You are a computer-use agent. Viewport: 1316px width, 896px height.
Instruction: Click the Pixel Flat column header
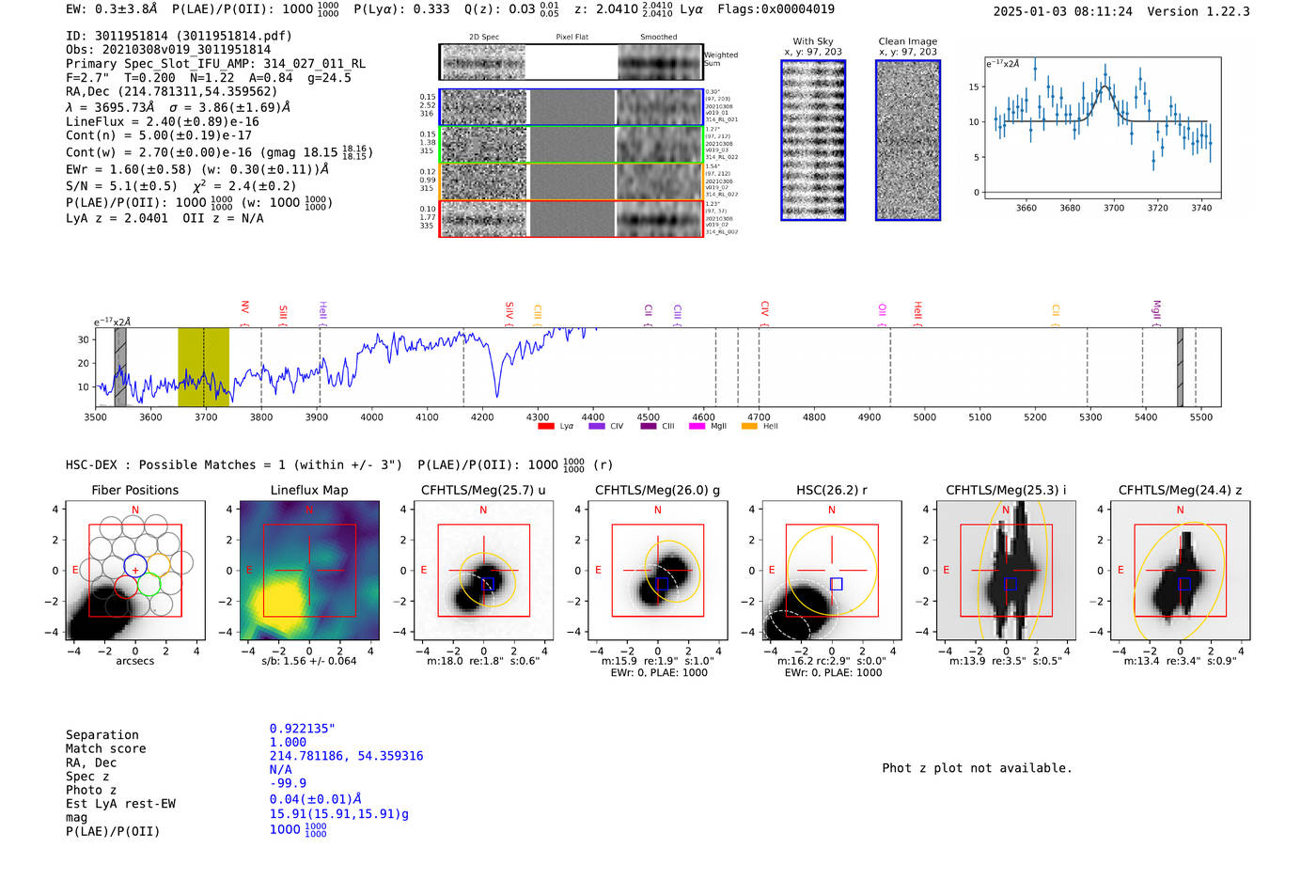click(572, 38)
